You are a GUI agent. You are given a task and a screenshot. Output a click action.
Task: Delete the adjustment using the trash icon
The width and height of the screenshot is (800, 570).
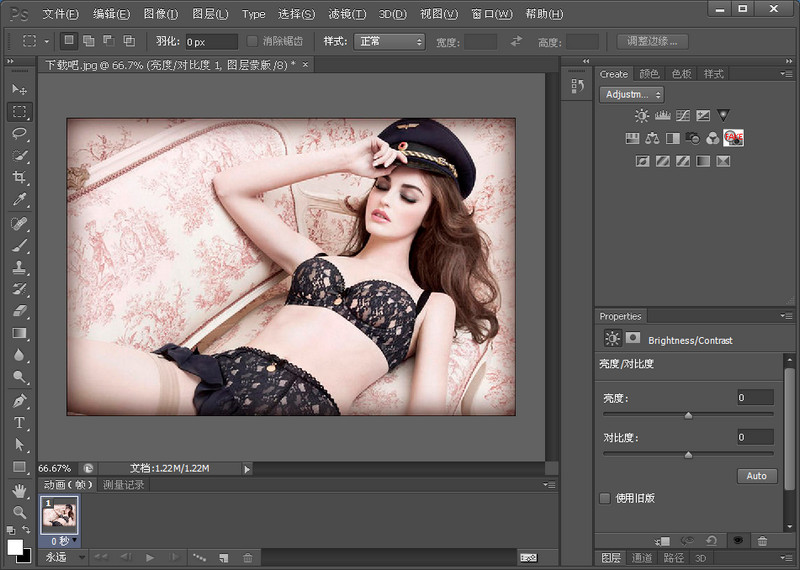point(762,541)
